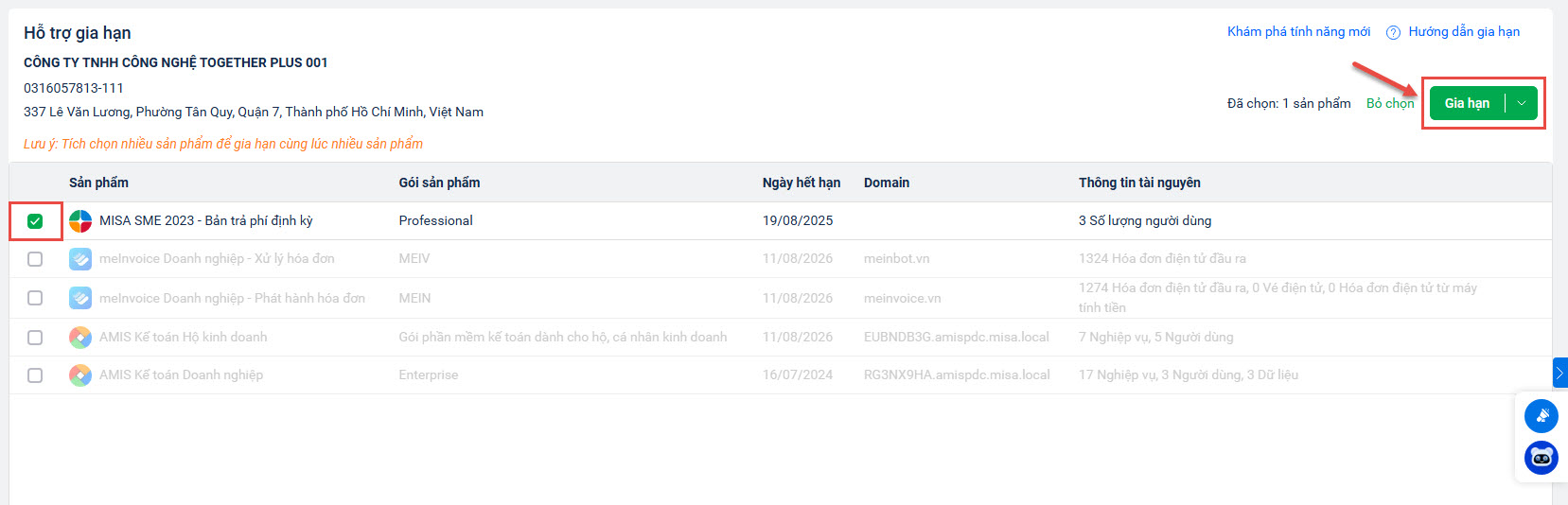Click the expiry date 16/07/2024
The height and width of the screenshot is (505, 1568).
(x=798, y=374)
